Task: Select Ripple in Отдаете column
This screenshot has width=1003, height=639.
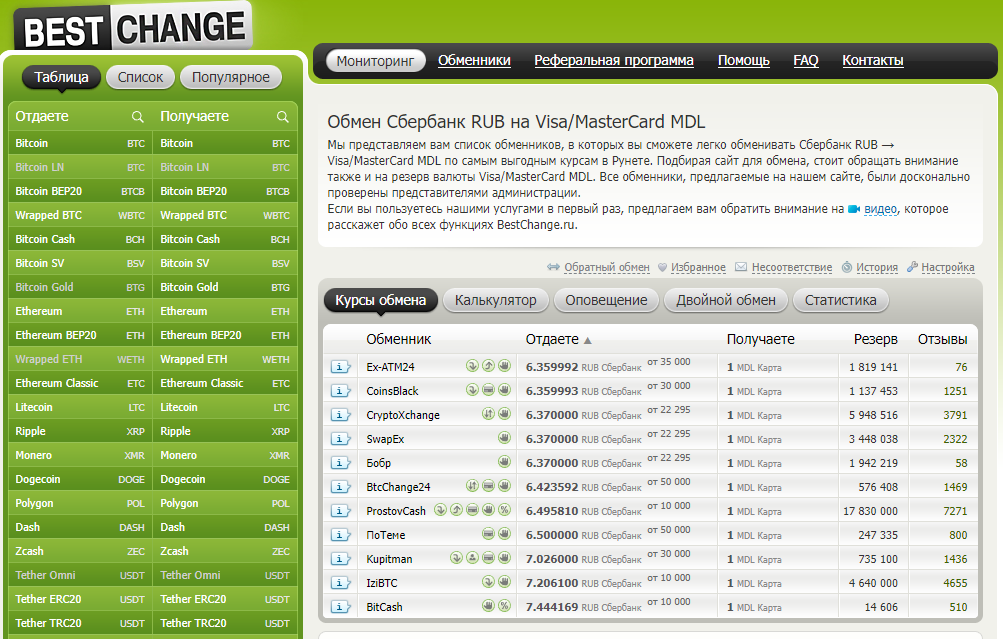Action: click(80, 431)
